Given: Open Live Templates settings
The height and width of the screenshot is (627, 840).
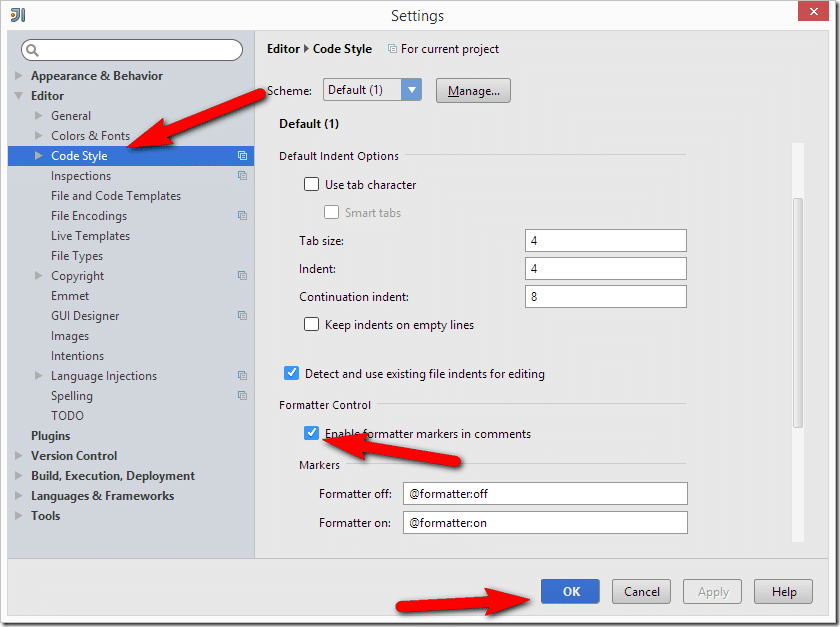Looking at the screenshot, I should [90, 236].
